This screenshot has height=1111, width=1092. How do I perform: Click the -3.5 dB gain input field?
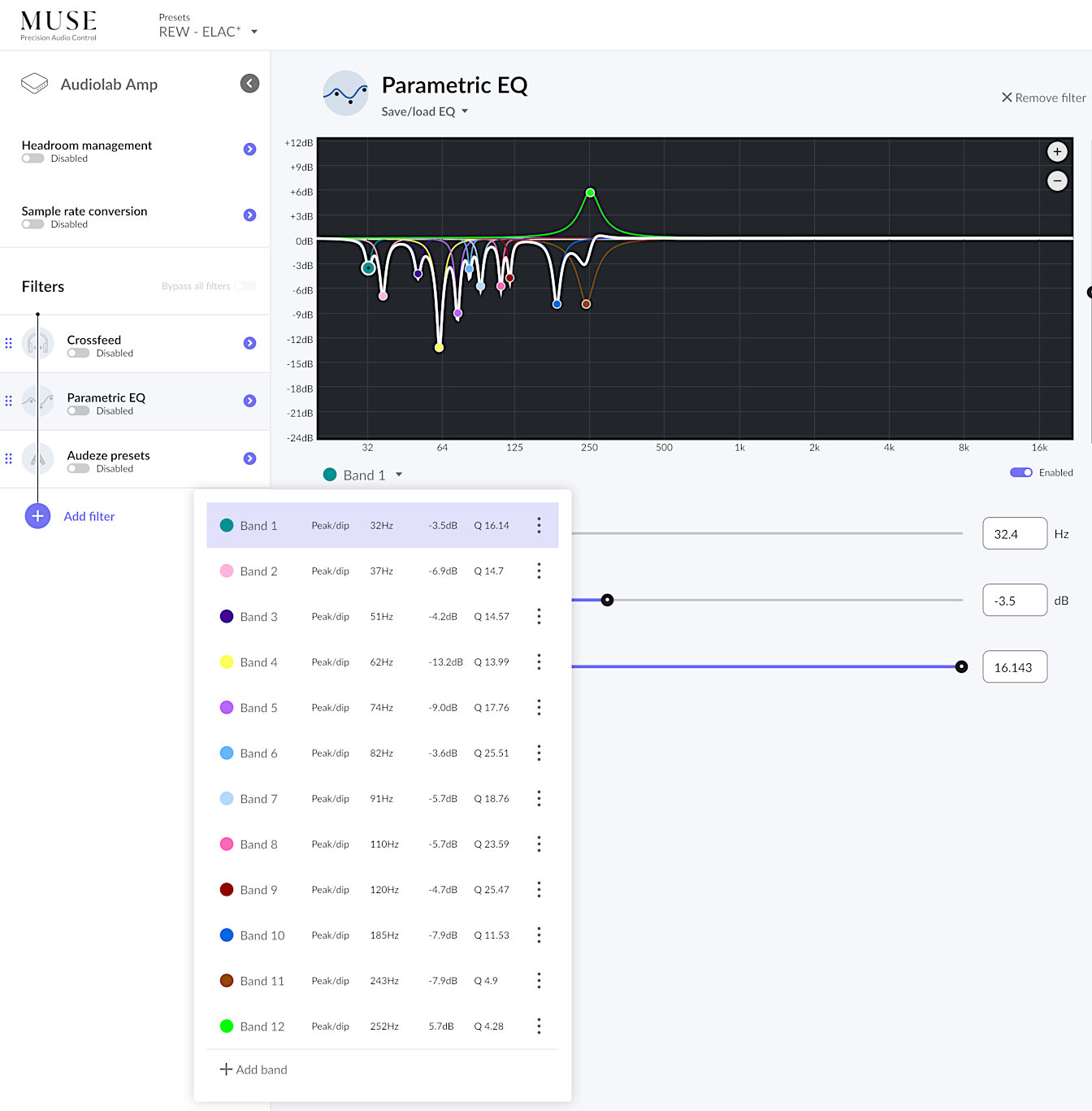(x=1015, y=601)
